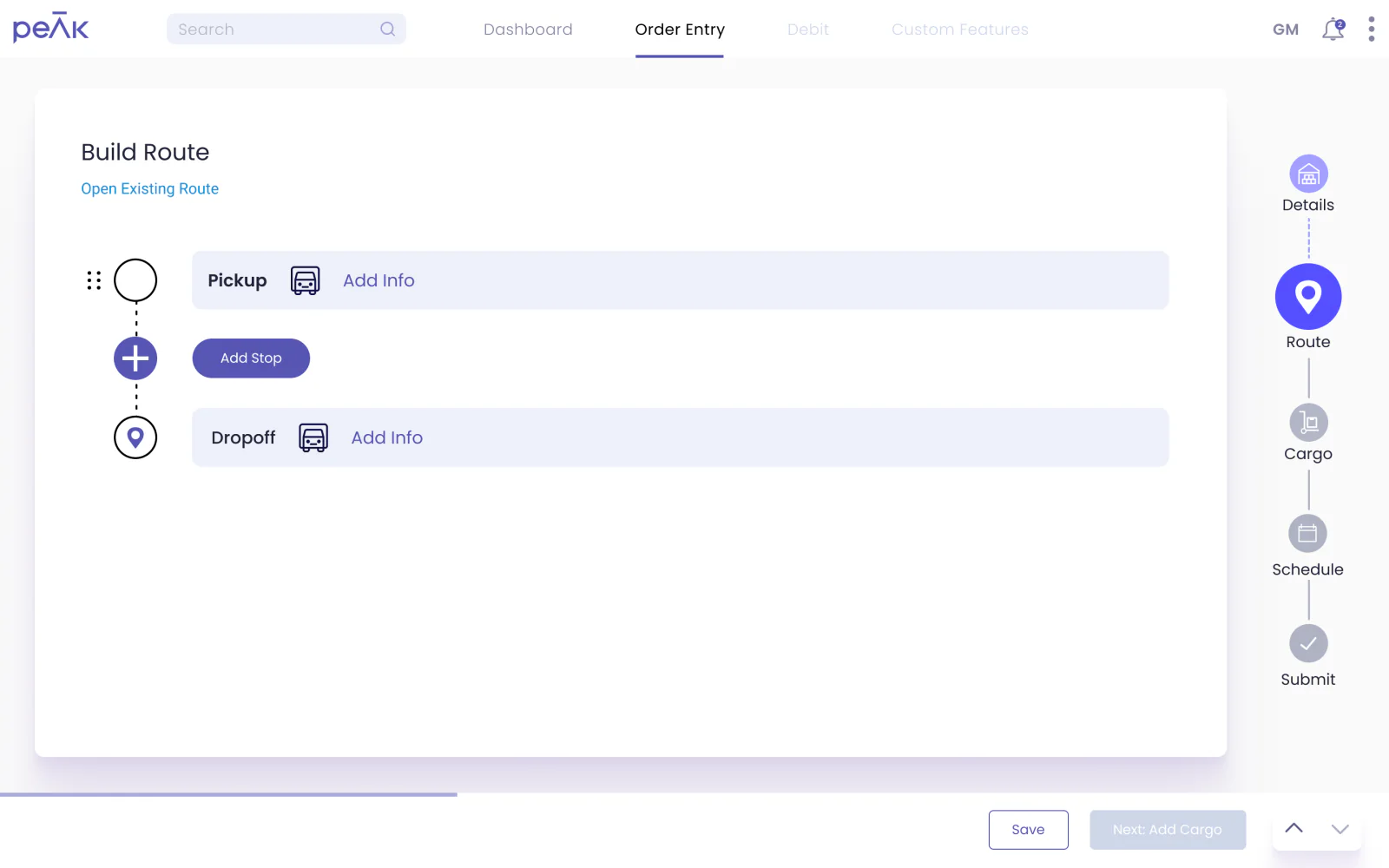Open the vertical three-dot menu
This screenshot has height=868, width=1389.
1371,29
